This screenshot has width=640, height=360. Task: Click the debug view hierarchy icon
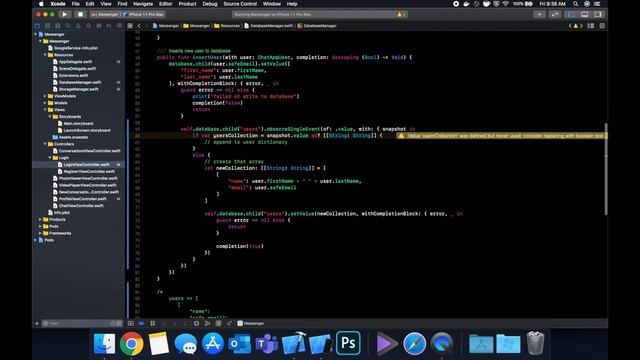(196, 323)
